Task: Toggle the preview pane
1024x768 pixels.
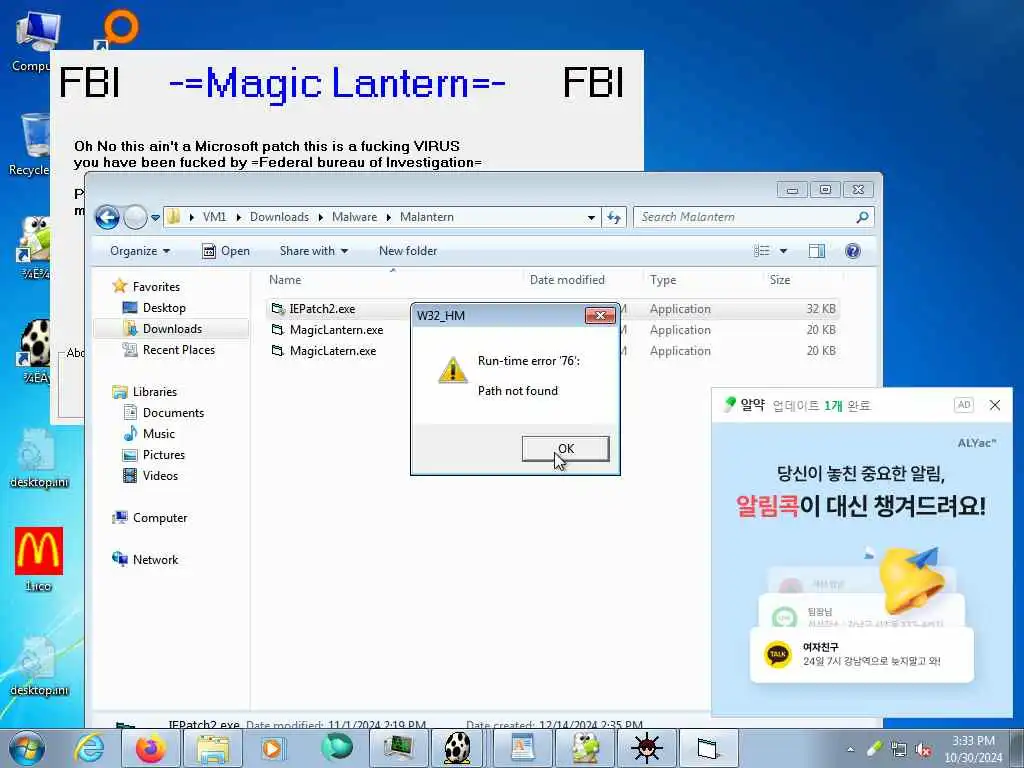Action: tap(816, 251)
